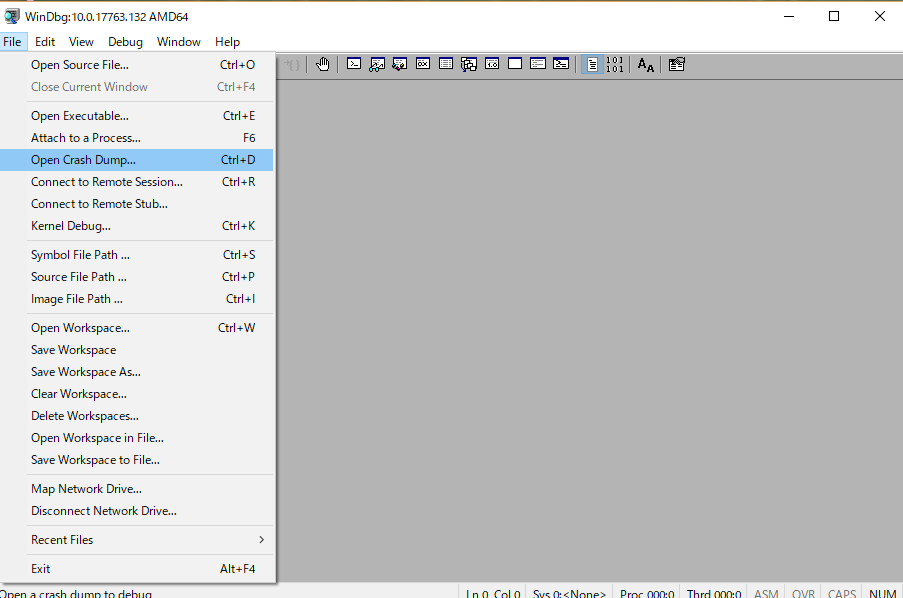Close the File menu via File header
The width and height of the screenshot is (903, 598).
click(x=12, y=41)
